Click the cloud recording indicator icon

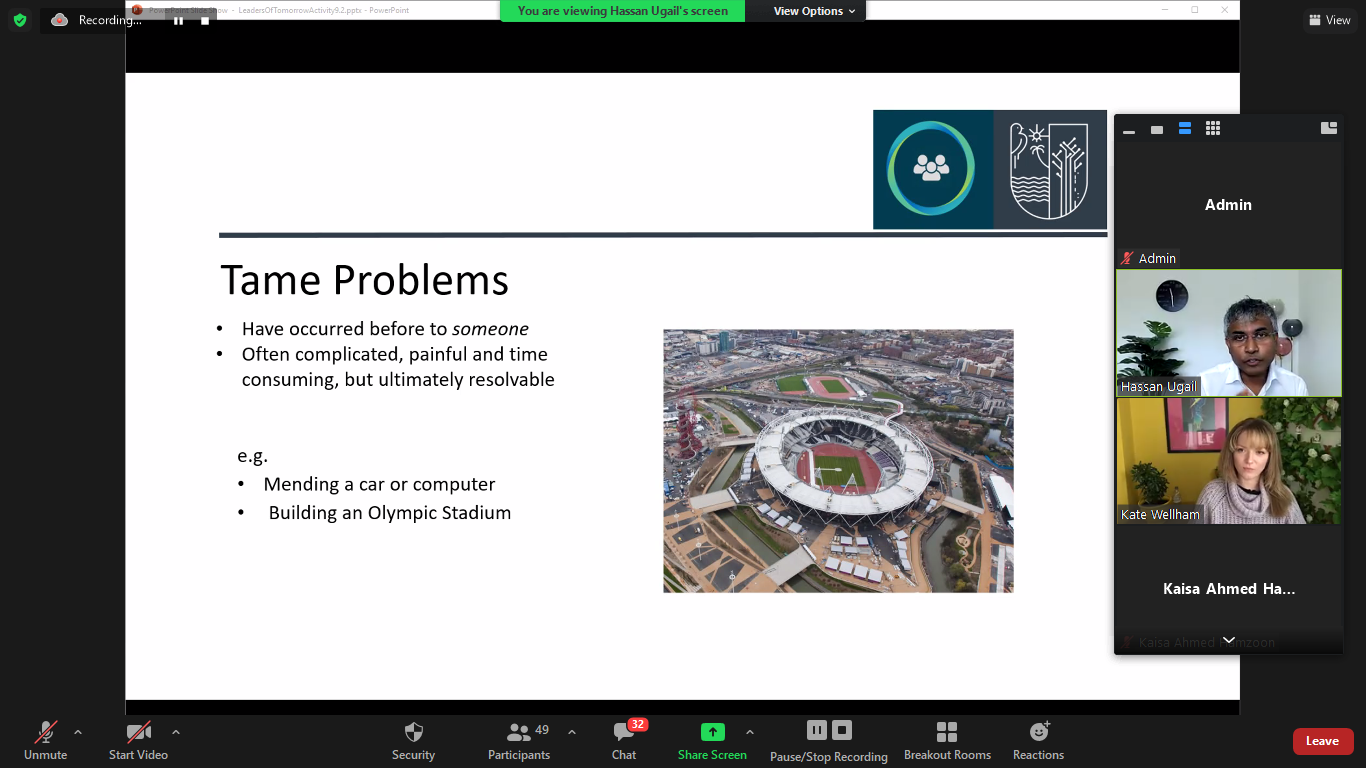59,20
